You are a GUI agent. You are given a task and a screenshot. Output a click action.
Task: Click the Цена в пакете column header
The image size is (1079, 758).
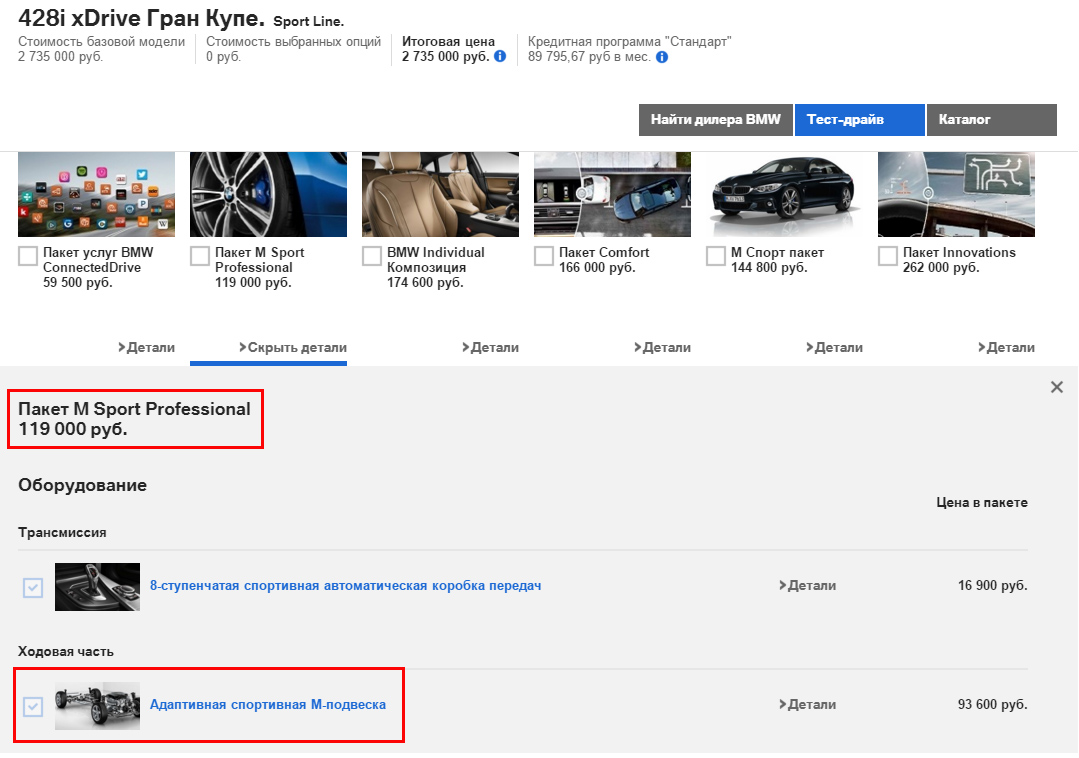tap(982, 503)
